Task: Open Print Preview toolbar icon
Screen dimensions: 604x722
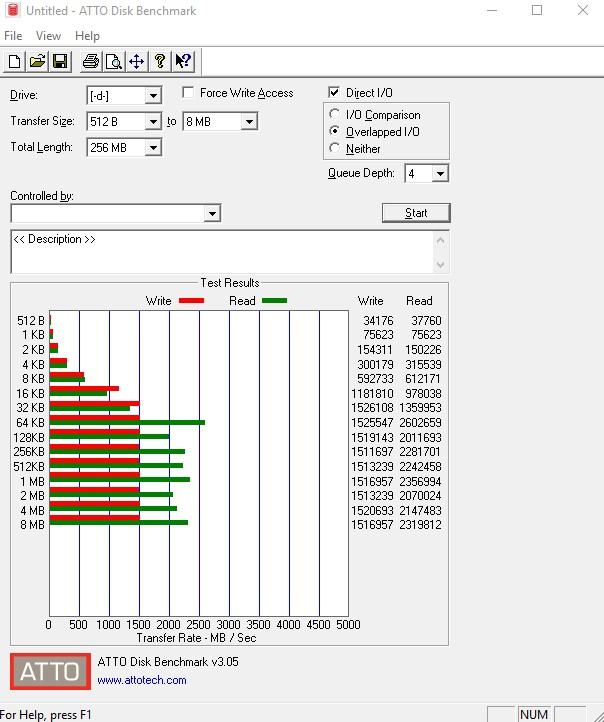Action: pos(114,61)
